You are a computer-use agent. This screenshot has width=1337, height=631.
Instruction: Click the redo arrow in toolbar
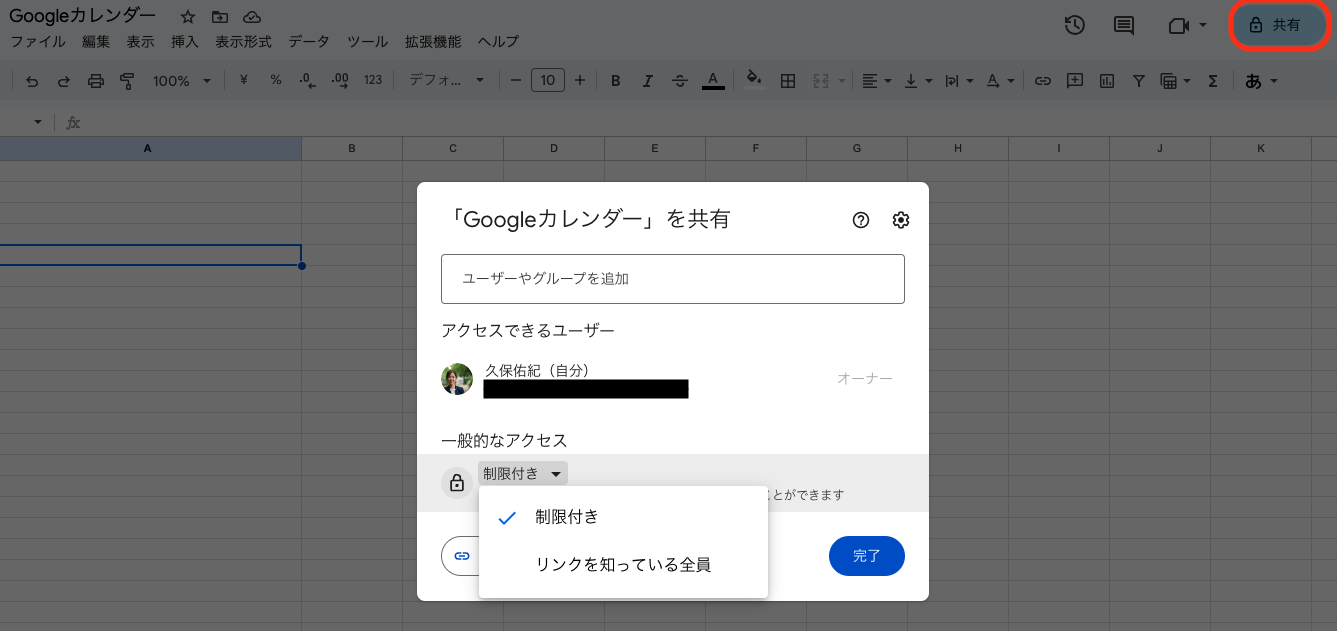(64, 81)
